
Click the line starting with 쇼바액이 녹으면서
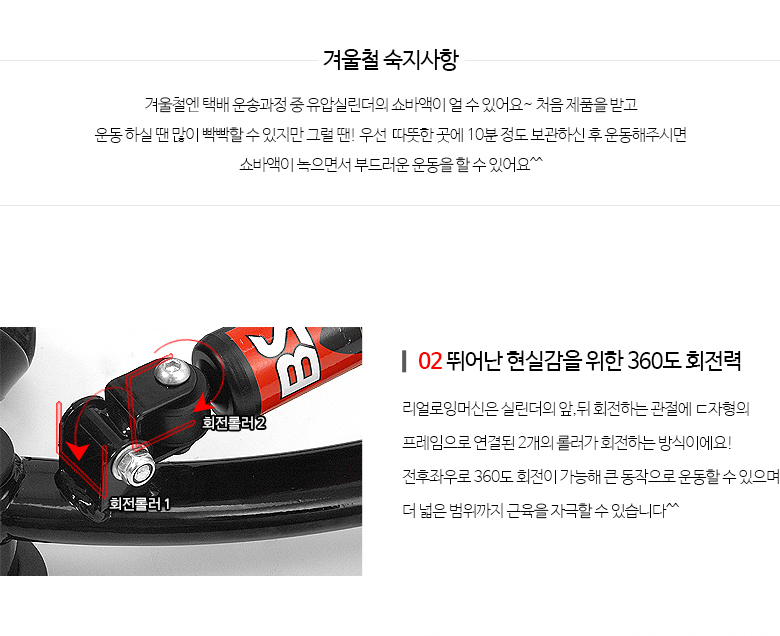(x=390, y=164)
